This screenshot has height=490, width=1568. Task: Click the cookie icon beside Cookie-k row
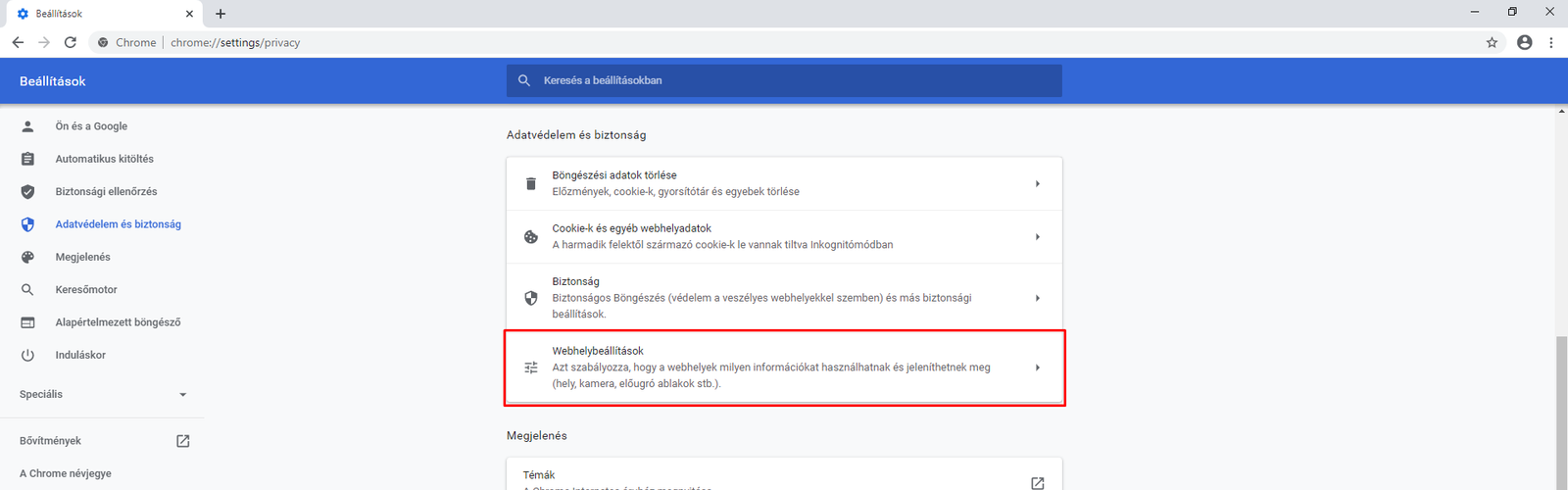531,236
